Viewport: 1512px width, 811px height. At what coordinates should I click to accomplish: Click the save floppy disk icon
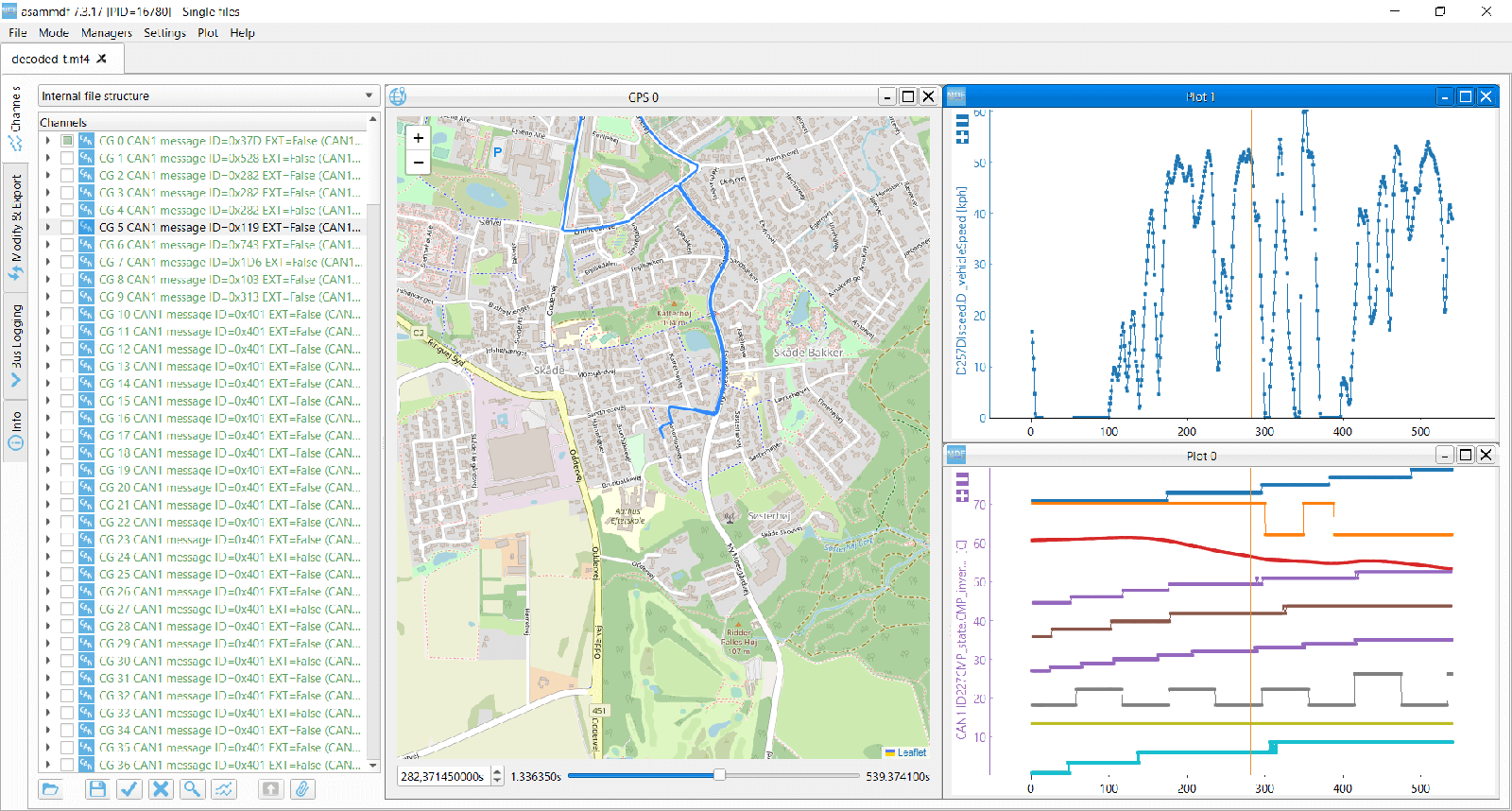coord(97,788)
